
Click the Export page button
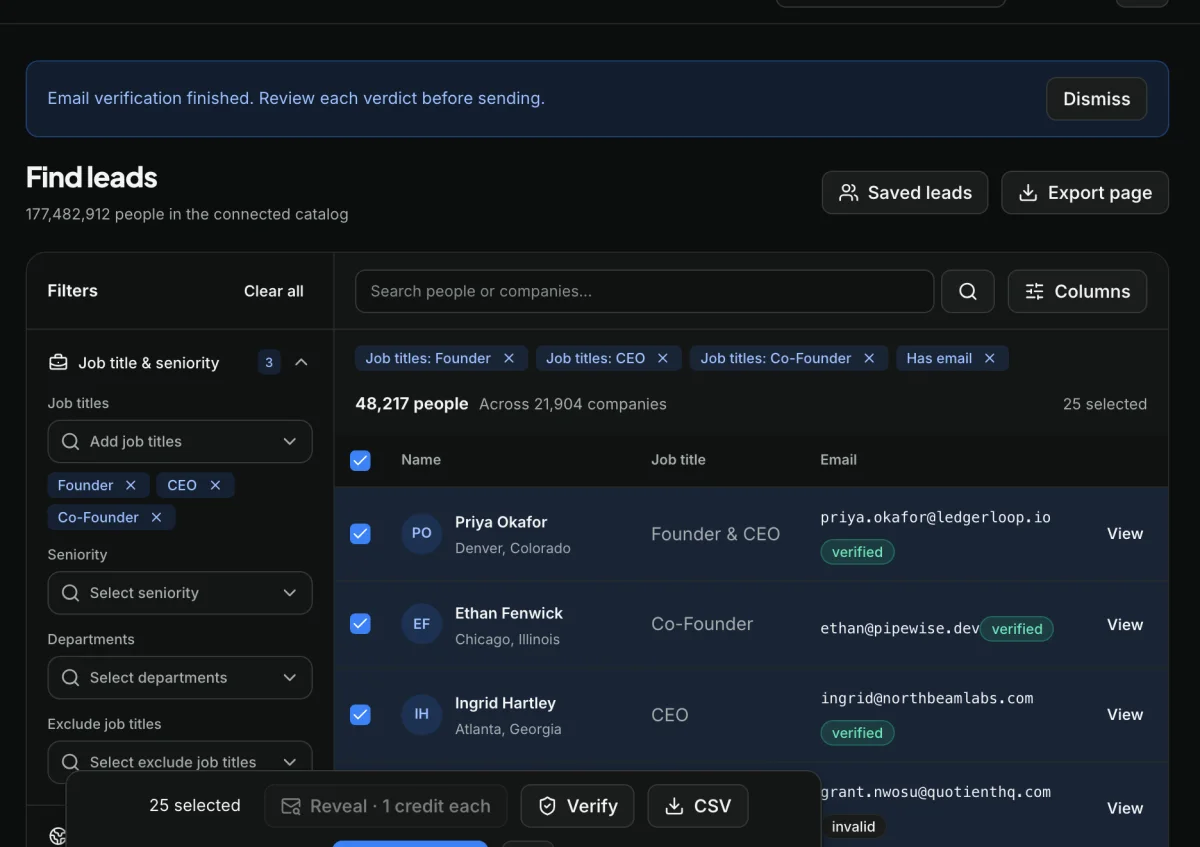(1085, 193)
